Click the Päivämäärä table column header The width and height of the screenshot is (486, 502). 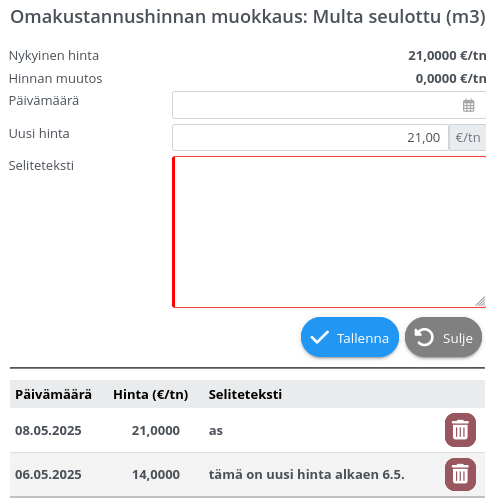tap(53, 394)
